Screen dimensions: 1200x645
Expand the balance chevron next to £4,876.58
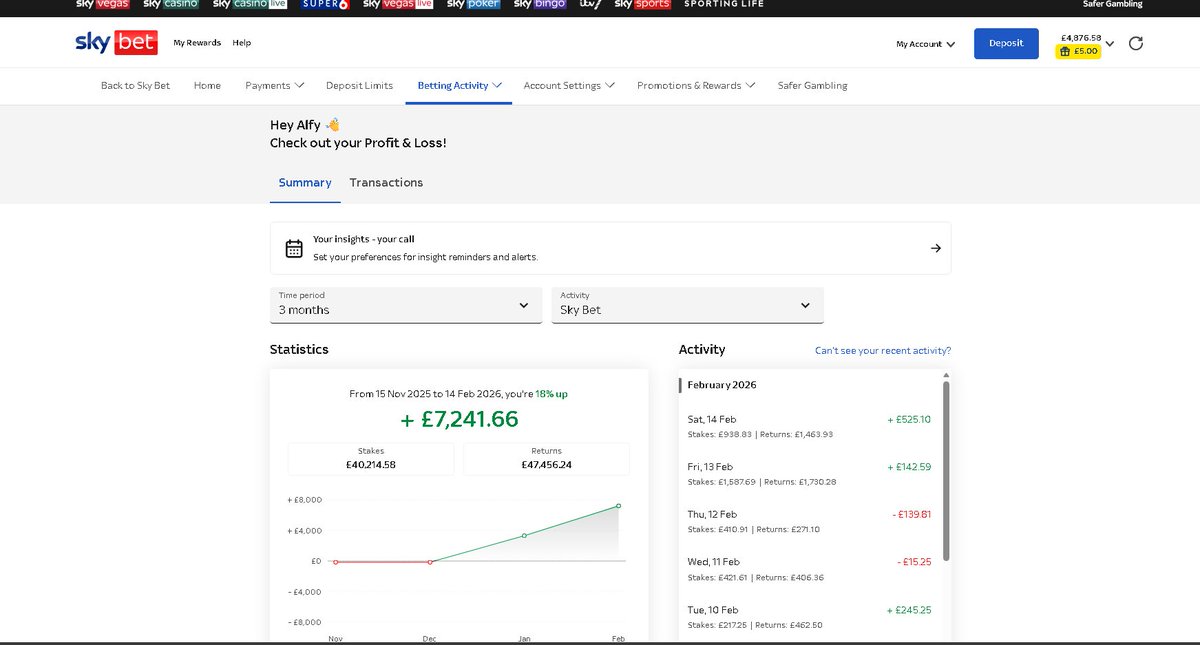click(x=1109, y=44)
